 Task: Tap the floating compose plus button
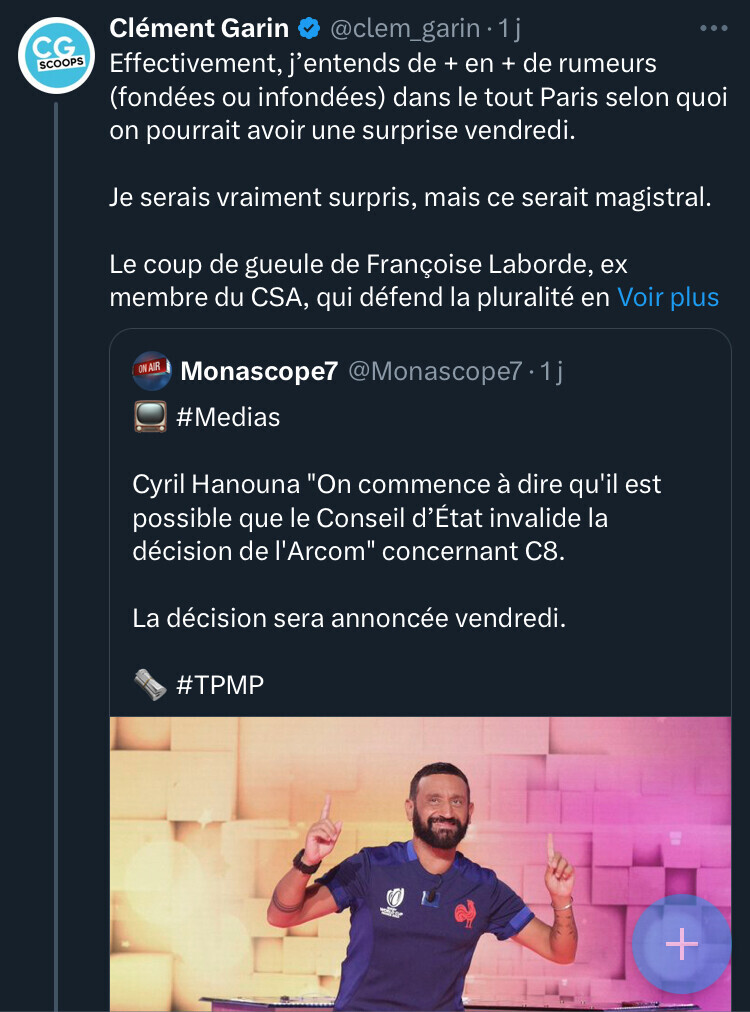coord(682,943)
